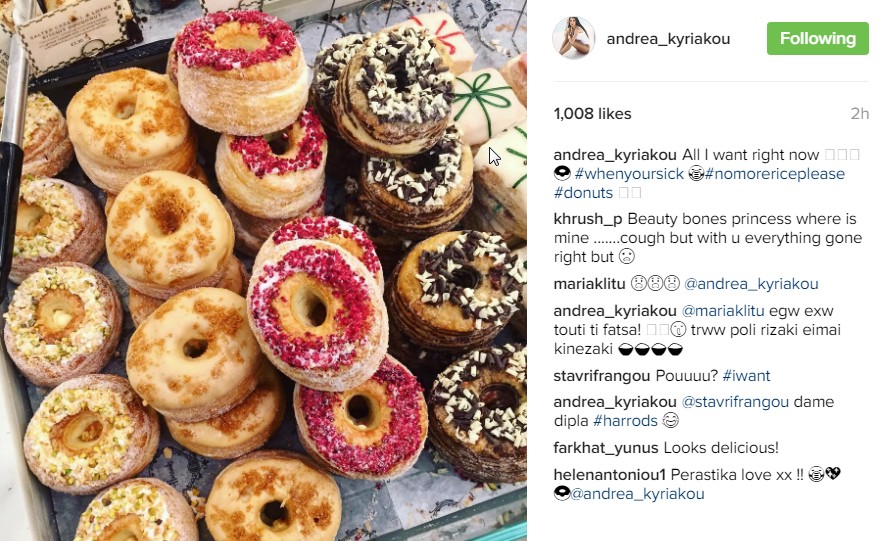Screen dimensions: 886x541
Task: Visit mariaklitu's profile from comment
Action: (x=589, y=284)
